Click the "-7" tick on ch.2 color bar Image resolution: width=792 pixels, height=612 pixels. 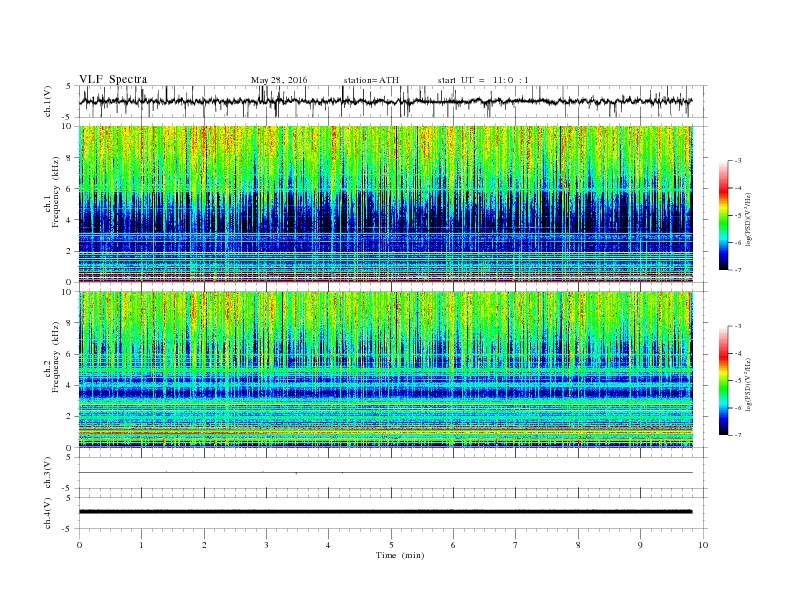pos(737,435)
